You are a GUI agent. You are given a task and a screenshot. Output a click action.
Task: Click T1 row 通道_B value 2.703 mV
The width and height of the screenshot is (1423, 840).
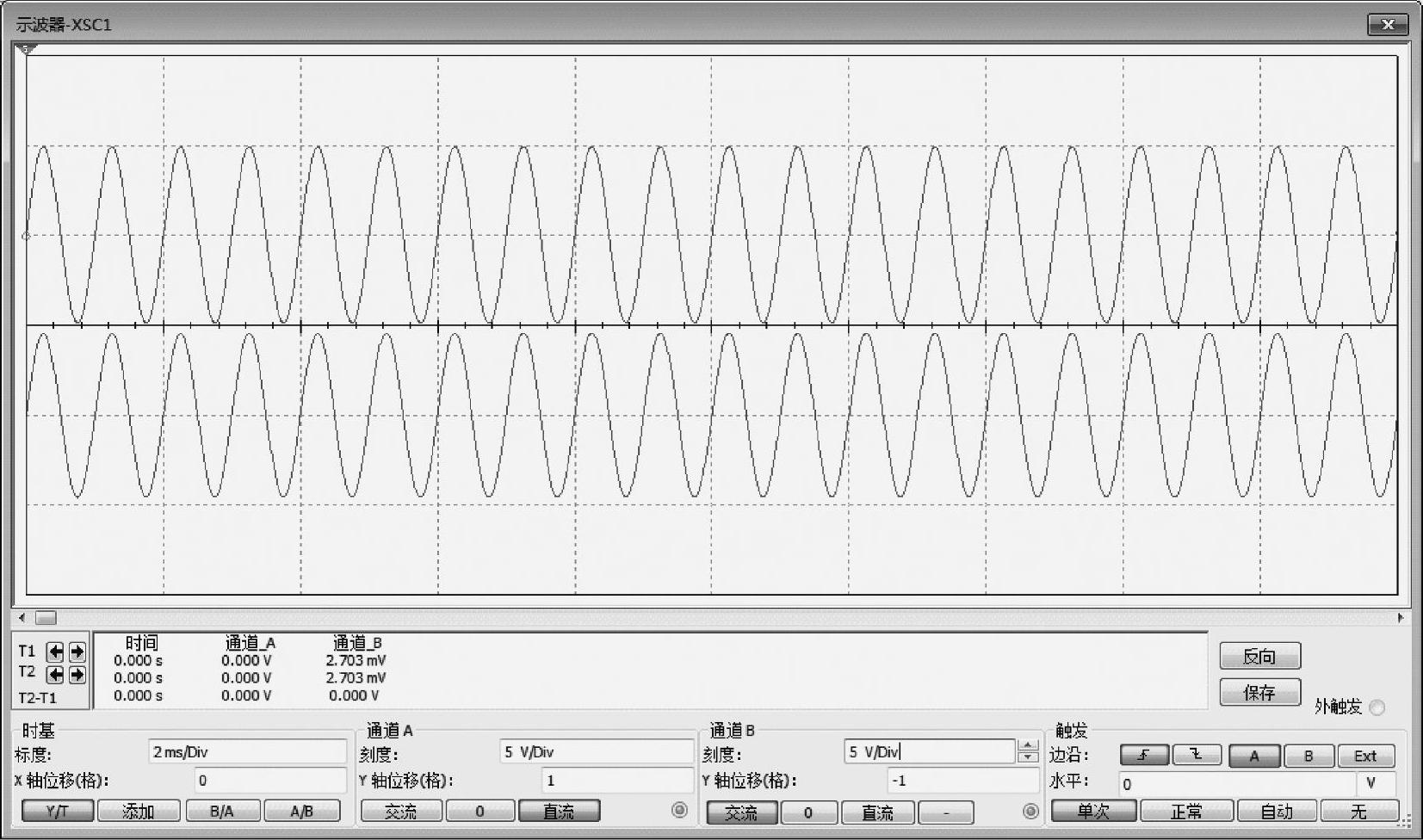356,661
